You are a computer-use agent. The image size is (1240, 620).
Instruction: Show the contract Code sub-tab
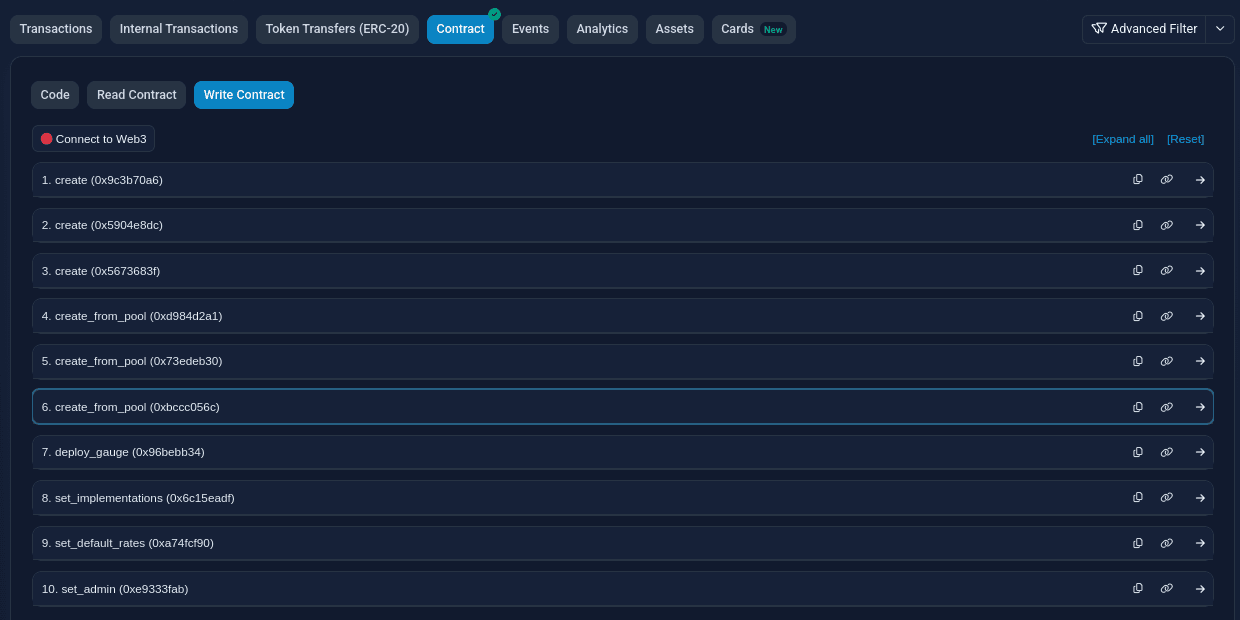(x=55, y=95)
